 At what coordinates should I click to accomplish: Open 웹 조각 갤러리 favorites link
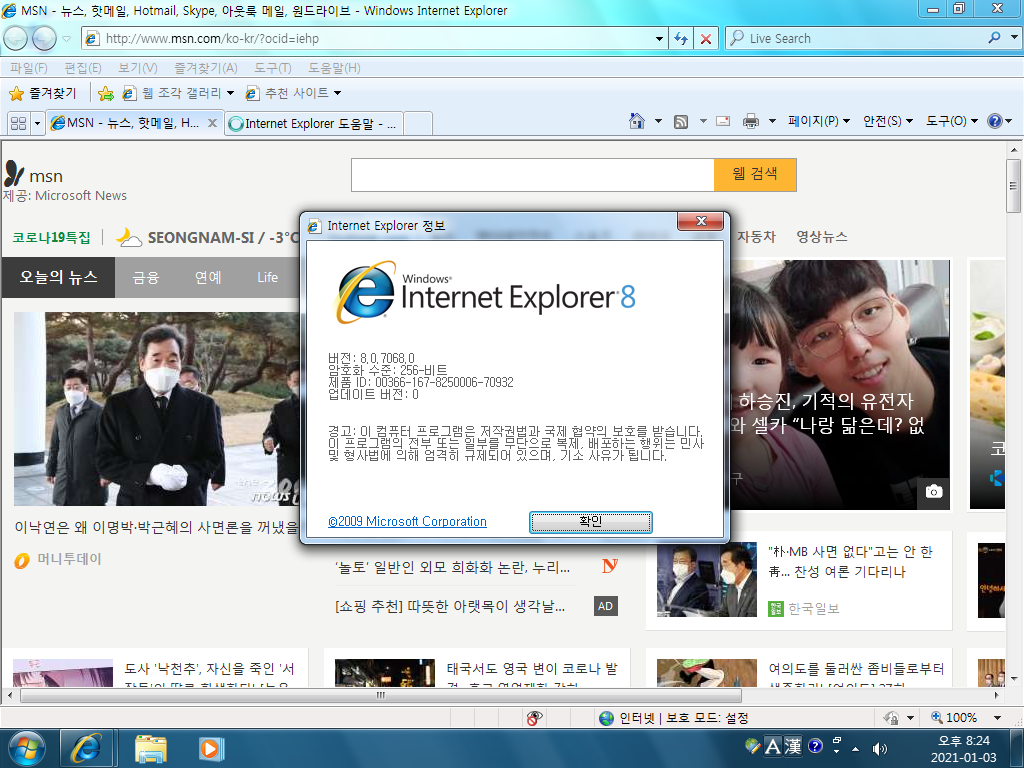(178, 93)
